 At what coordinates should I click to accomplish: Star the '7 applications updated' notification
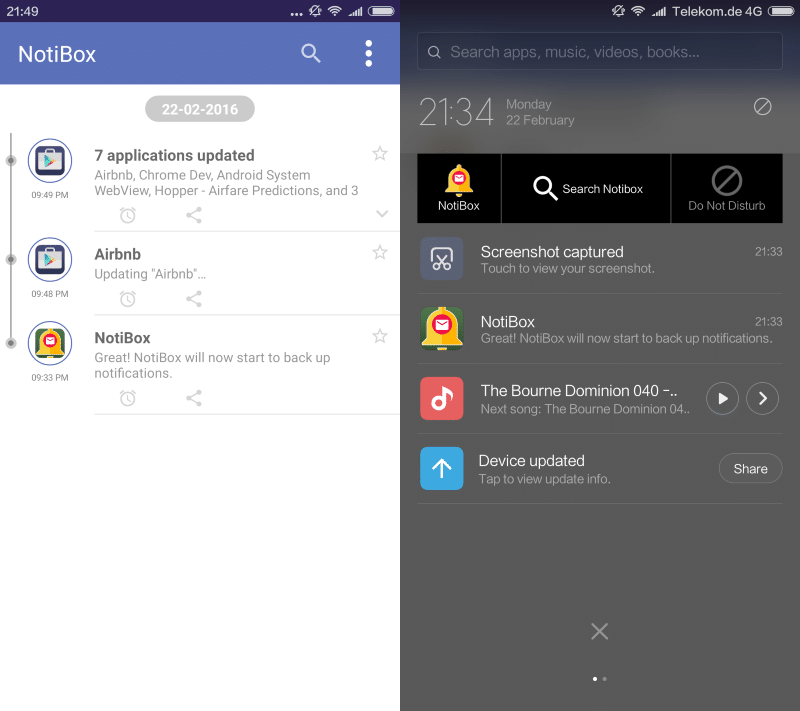(x=380, y=154)
